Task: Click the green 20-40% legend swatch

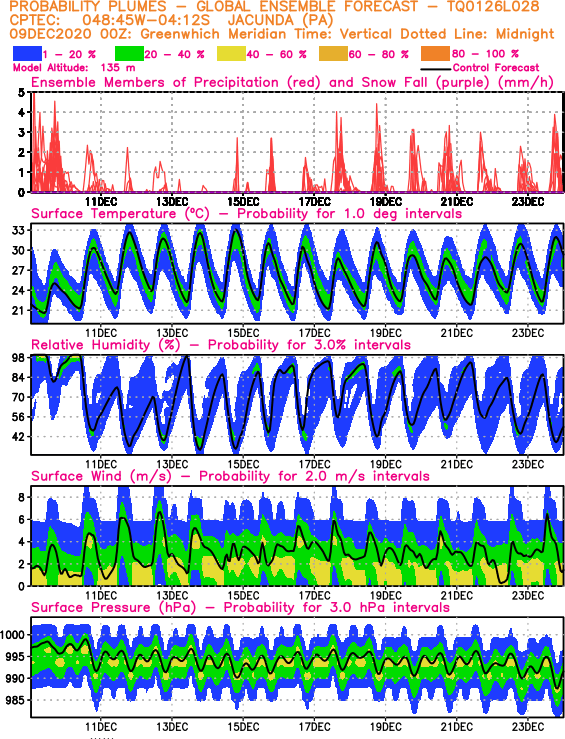Action: pyautogui.click(x=129, y=54)
